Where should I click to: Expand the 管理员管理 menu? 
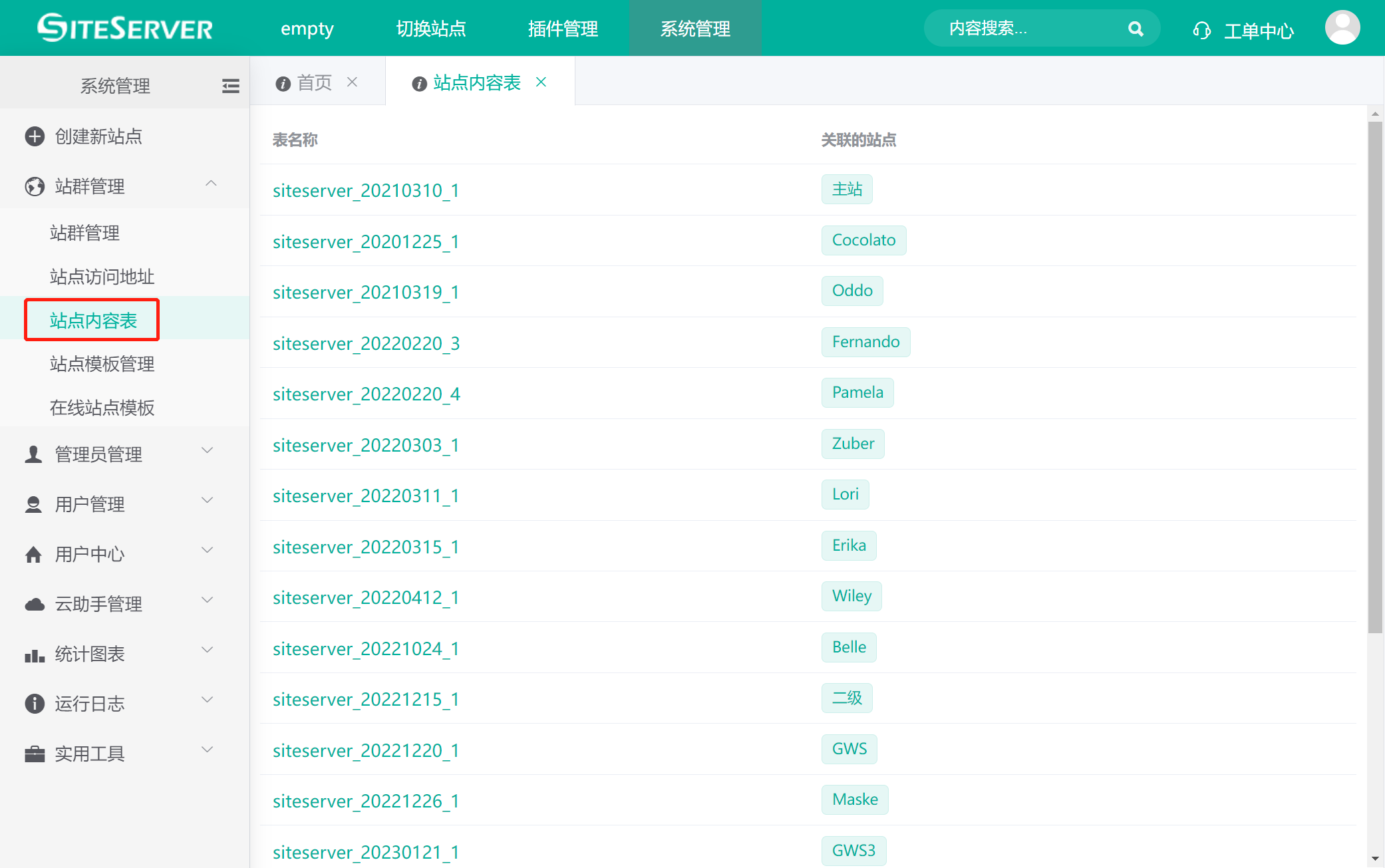(x=208, y=451)
